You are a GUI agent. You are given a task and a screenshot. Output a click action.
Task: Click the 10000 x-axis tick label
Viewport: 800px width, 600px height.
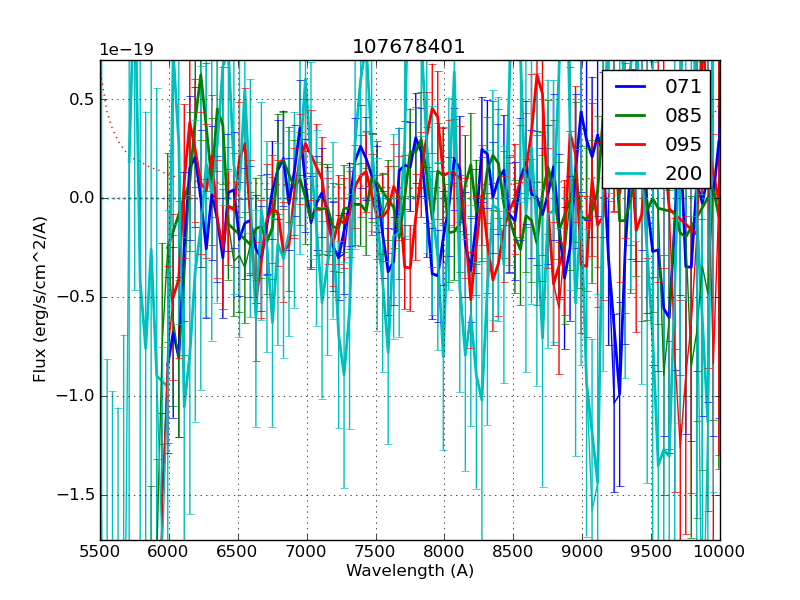720,551
